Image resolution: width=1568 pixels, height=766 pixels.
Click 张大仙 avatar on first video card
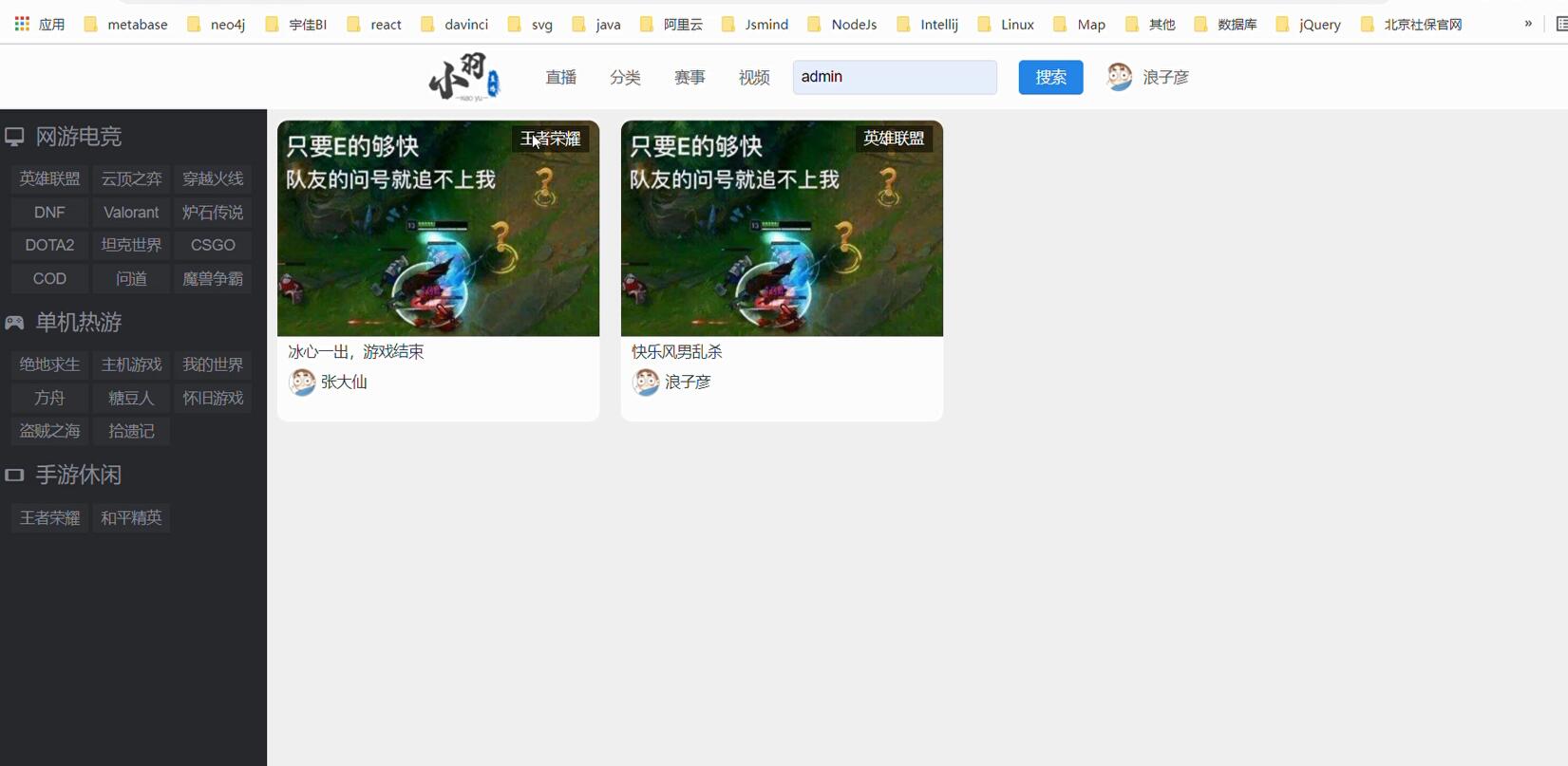point(302,382)
